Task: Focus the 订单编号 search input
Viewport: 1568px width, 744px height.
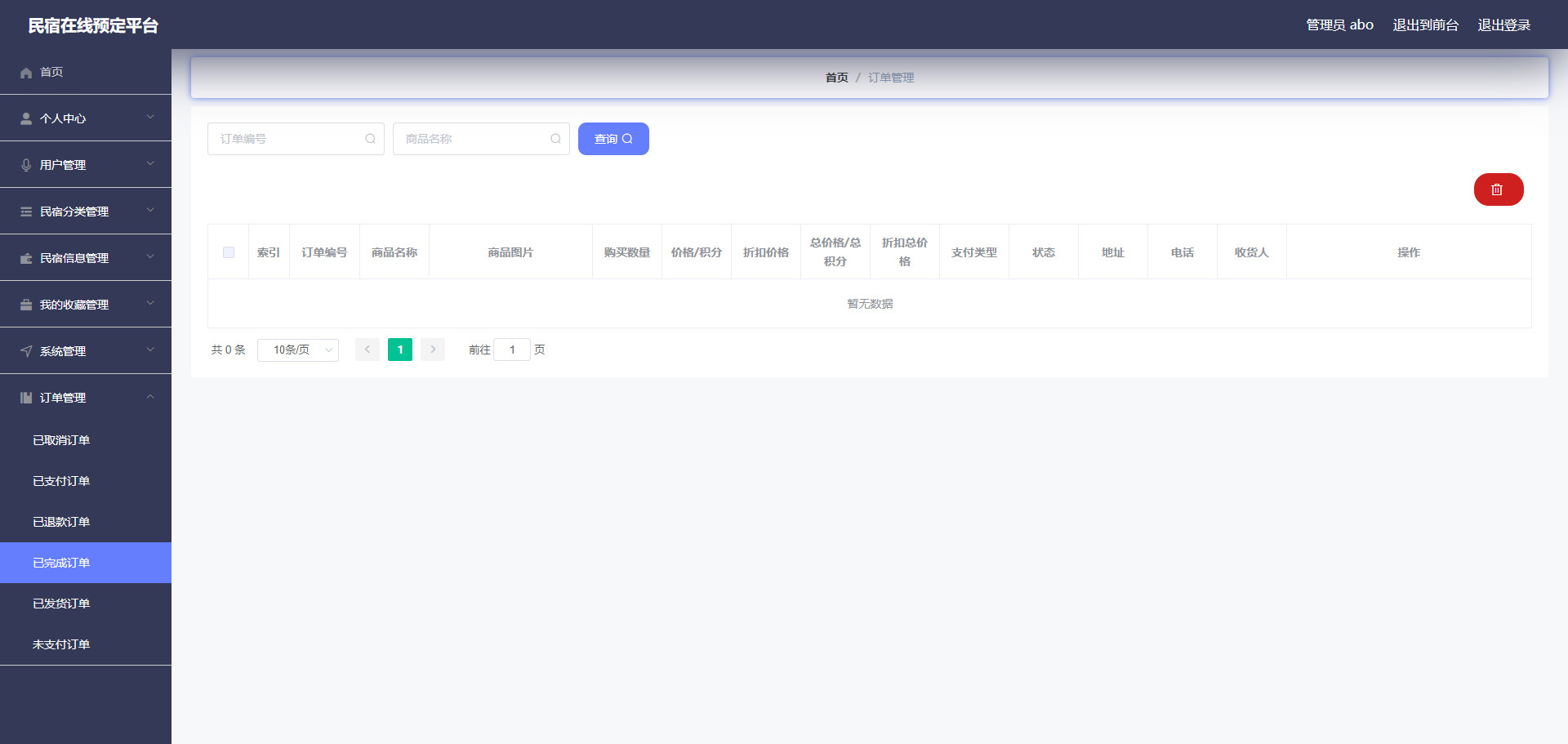Action: [296, 139]
